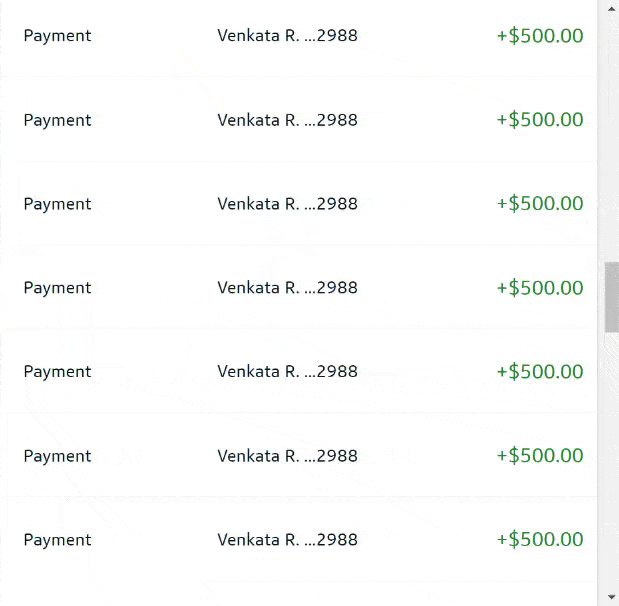This screenshot has width=619, height=606.
Task: Click the scrollbar up arrow
Action: tap(611, 8)
